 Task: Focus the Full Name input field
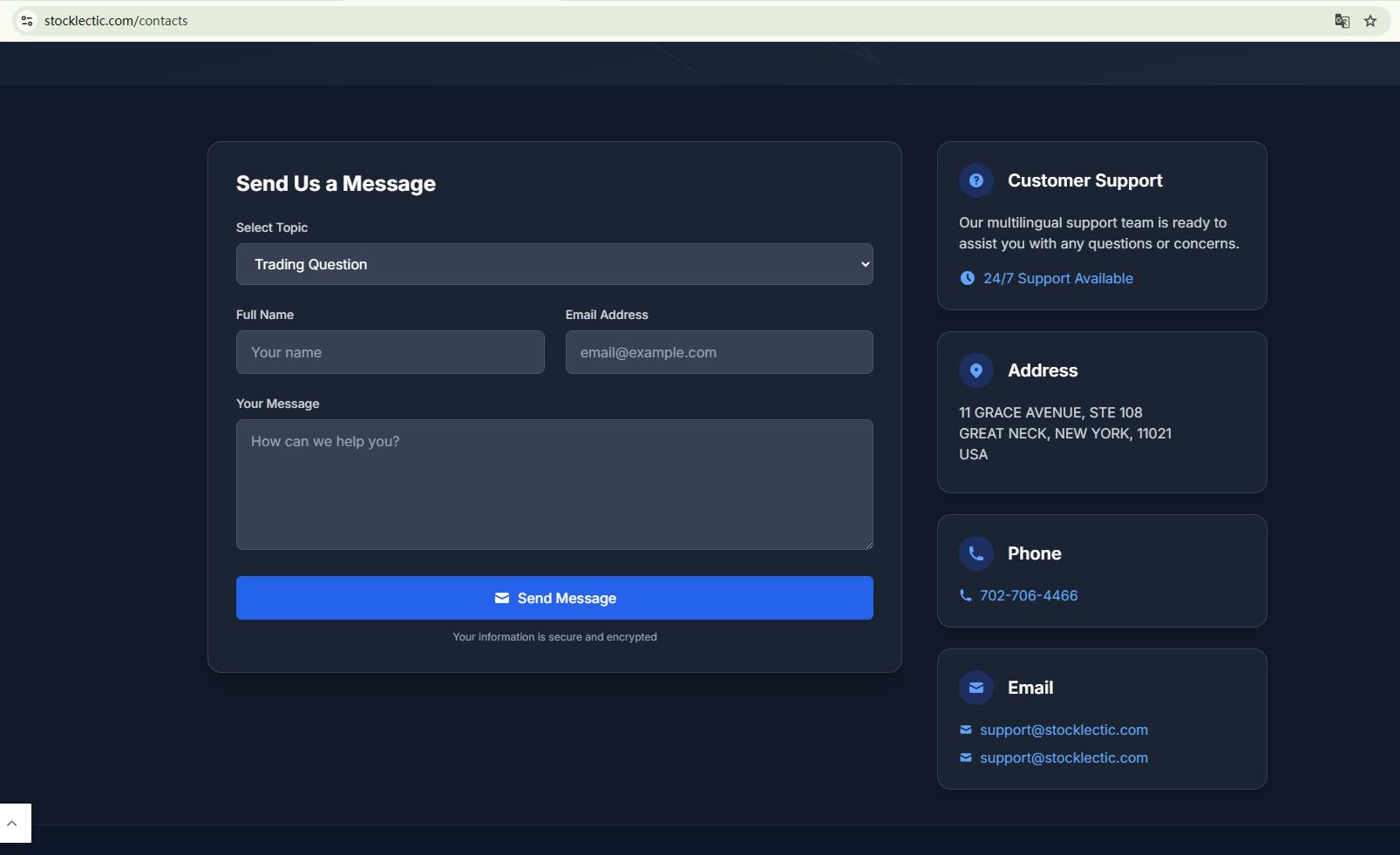390,352
